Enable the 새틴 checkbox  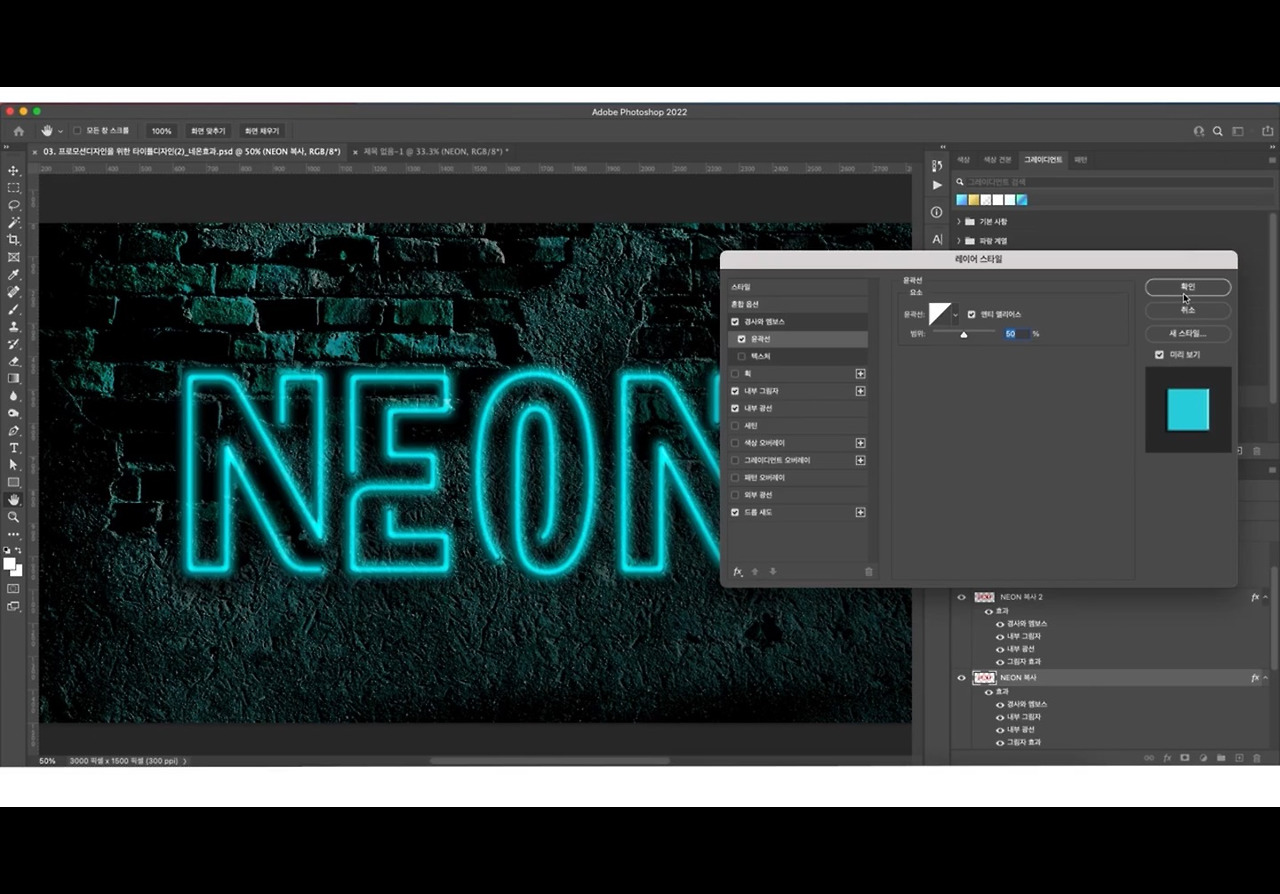tap(735, 426)
